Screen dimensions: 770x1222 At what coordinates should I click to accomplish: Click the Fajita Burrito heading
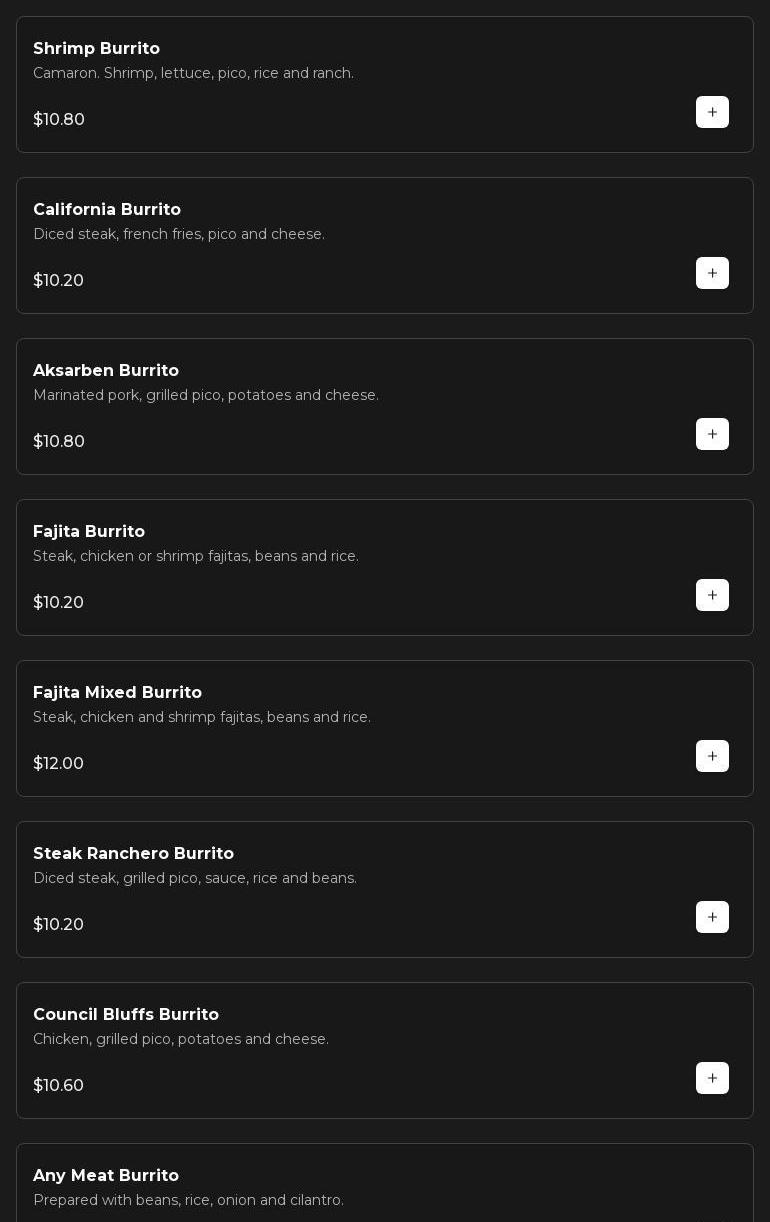(89, 532)
